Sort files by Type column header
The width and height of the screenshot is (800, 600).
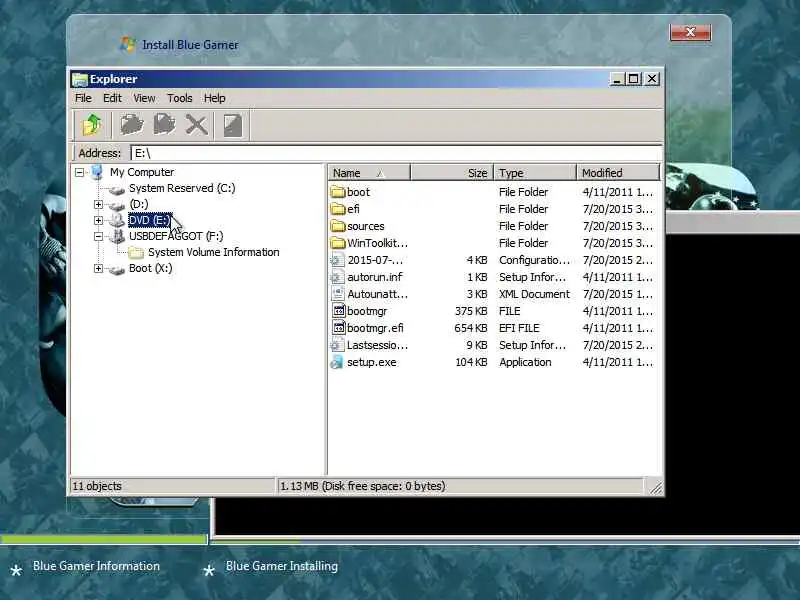[x=535, y=173]
